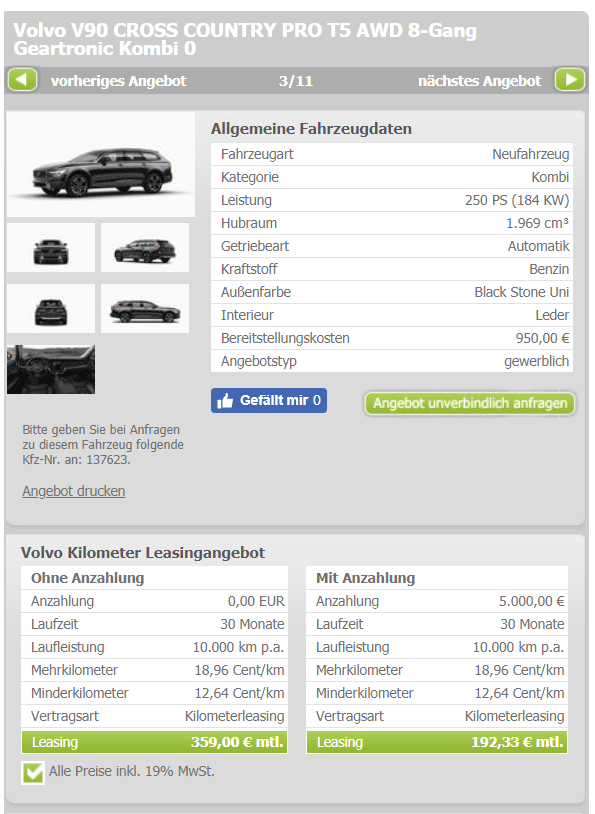Click the '192,33 € mtl.' leasing rate
The width and height of the screenshot is (595, 814).
517,742
